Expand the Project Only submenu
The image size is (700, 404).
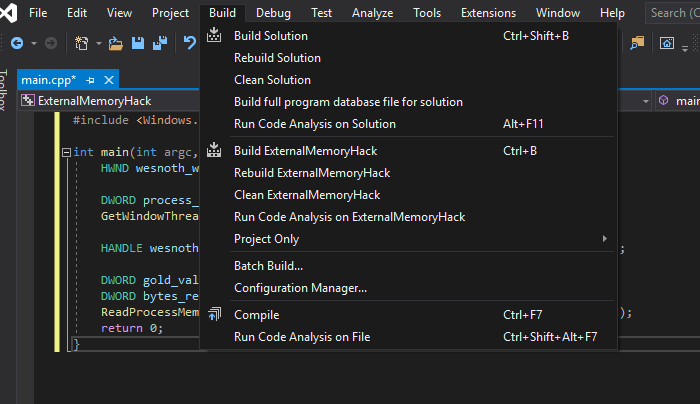[x=408, y=239]
